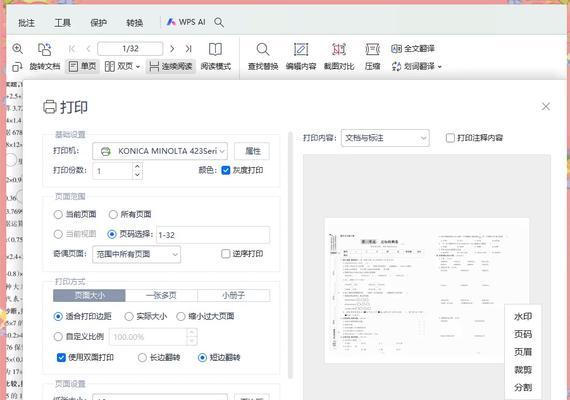Launch WPS AI assistant
The width and height of the screenshot is (570, 400).
(186, 22)
